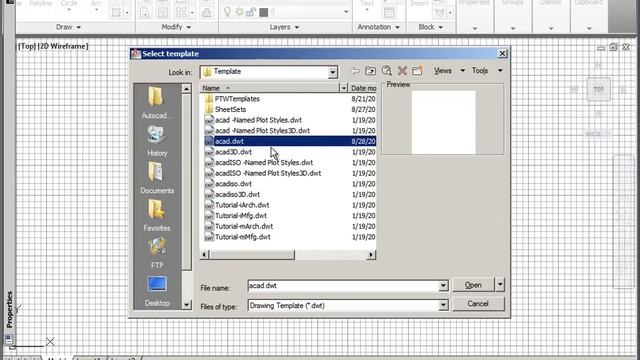Click the layer freeze sun icon in ribbon
Screen dimensions: 640x360
tap(239, 12)
